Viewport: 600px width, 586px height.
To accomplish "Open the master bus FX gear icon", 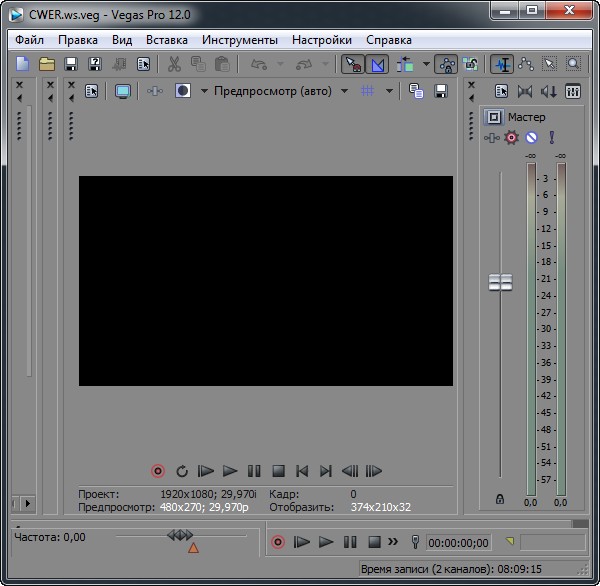I will pyautogui.click(x=512, y=138).
